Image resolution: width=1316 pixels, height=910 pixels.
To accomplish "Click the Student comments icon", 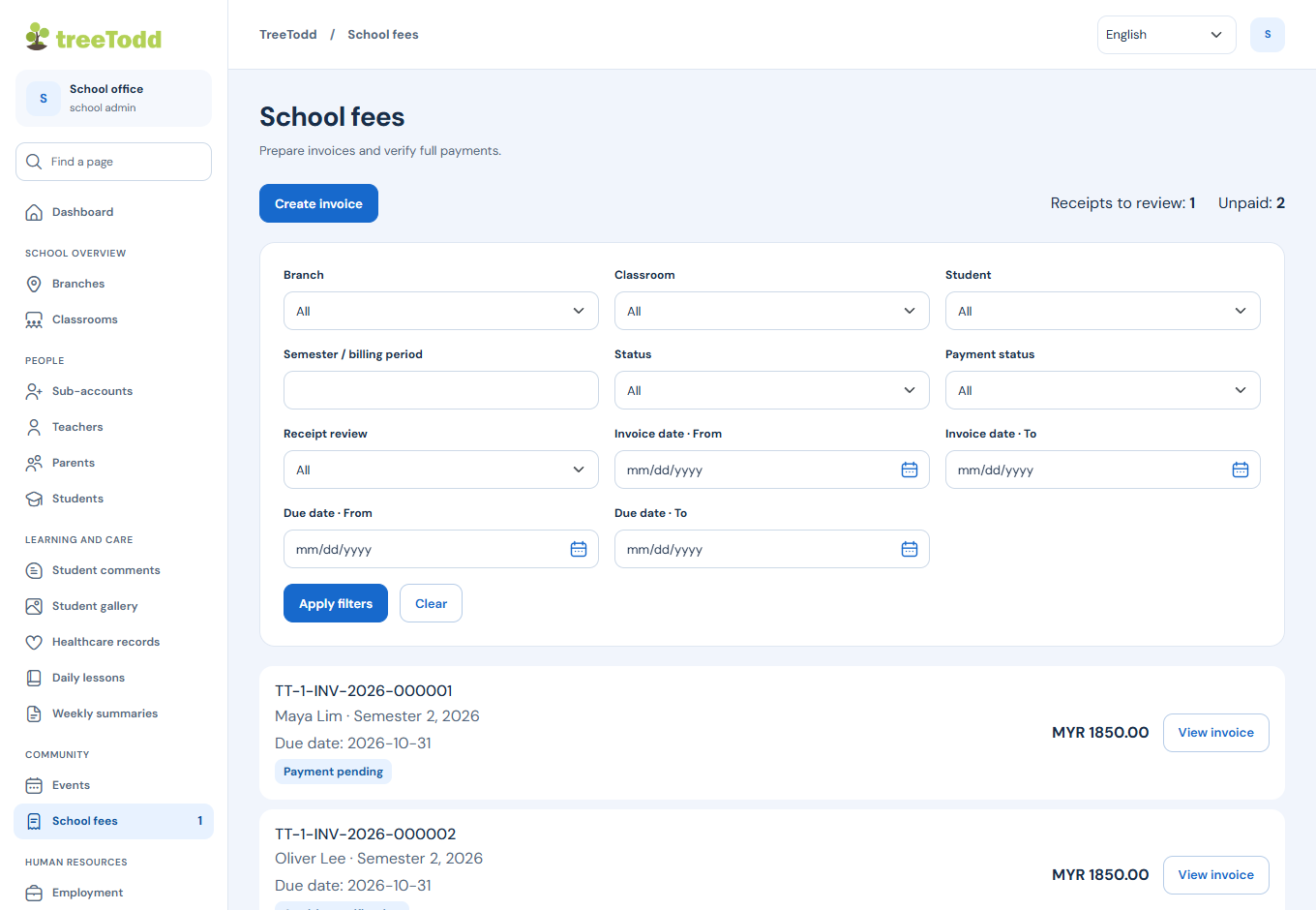I will [34, 570].
